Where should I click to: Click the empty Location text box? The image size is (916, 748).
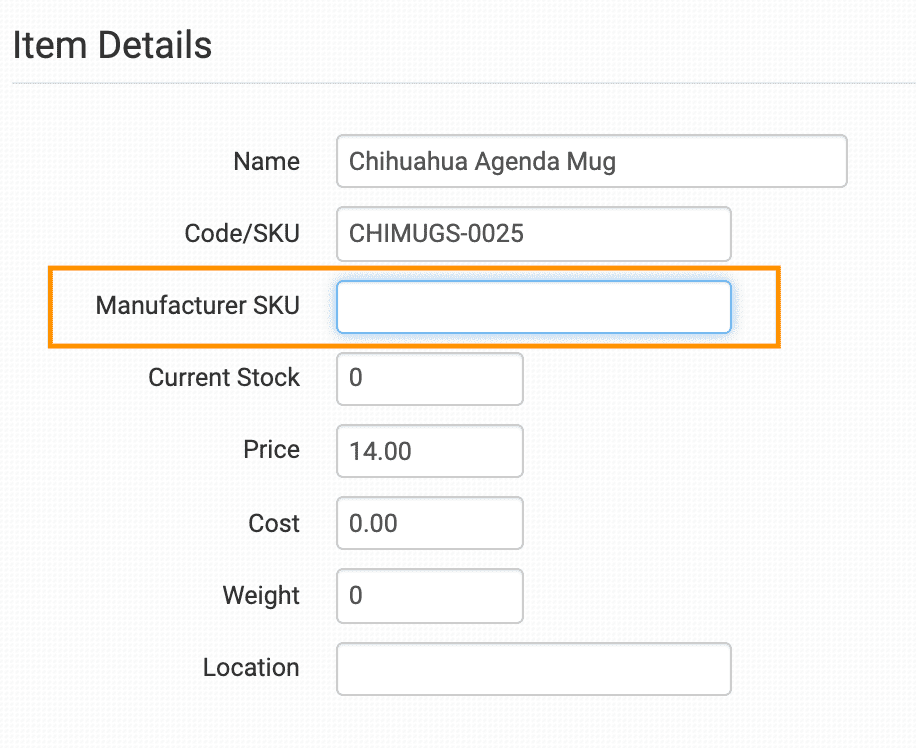(533, 669)
